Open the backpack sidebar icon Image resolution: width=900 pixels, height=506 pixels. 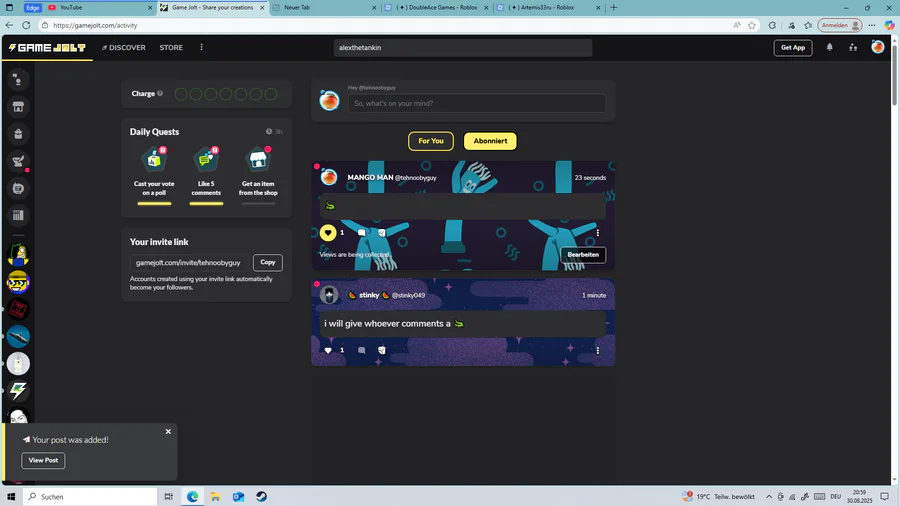tap(18, 134)
